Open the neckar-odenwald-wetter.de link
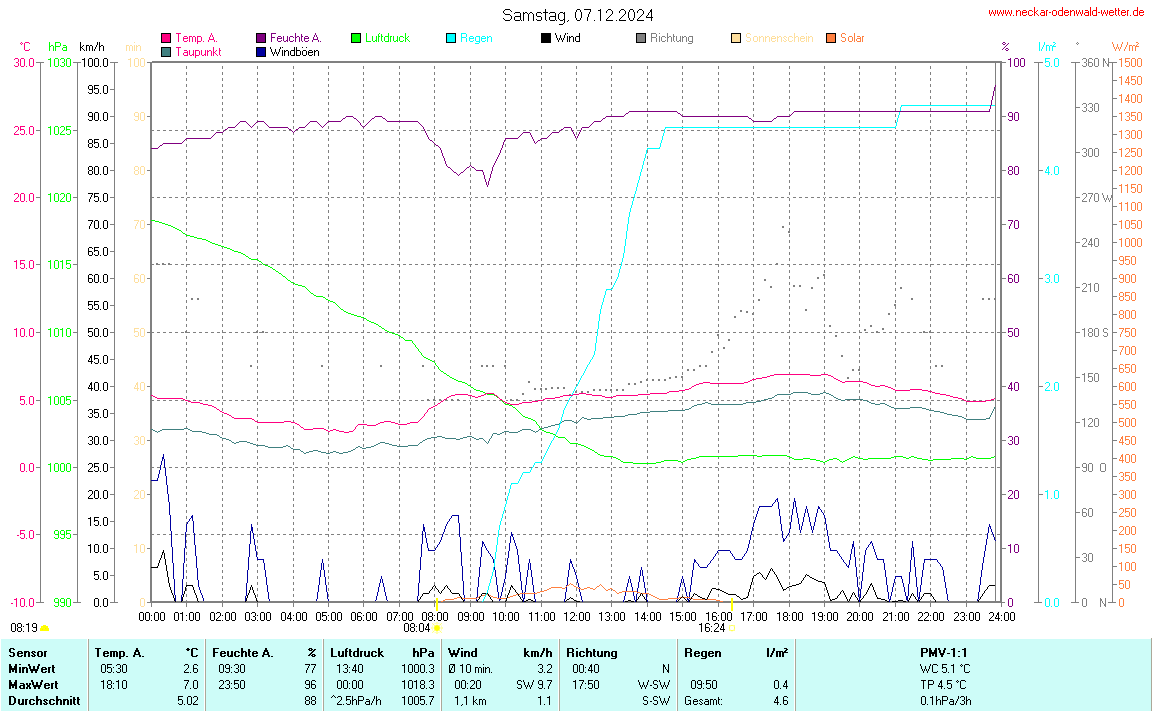This screenshot has height=711, width=1152. click(1065, 12)
